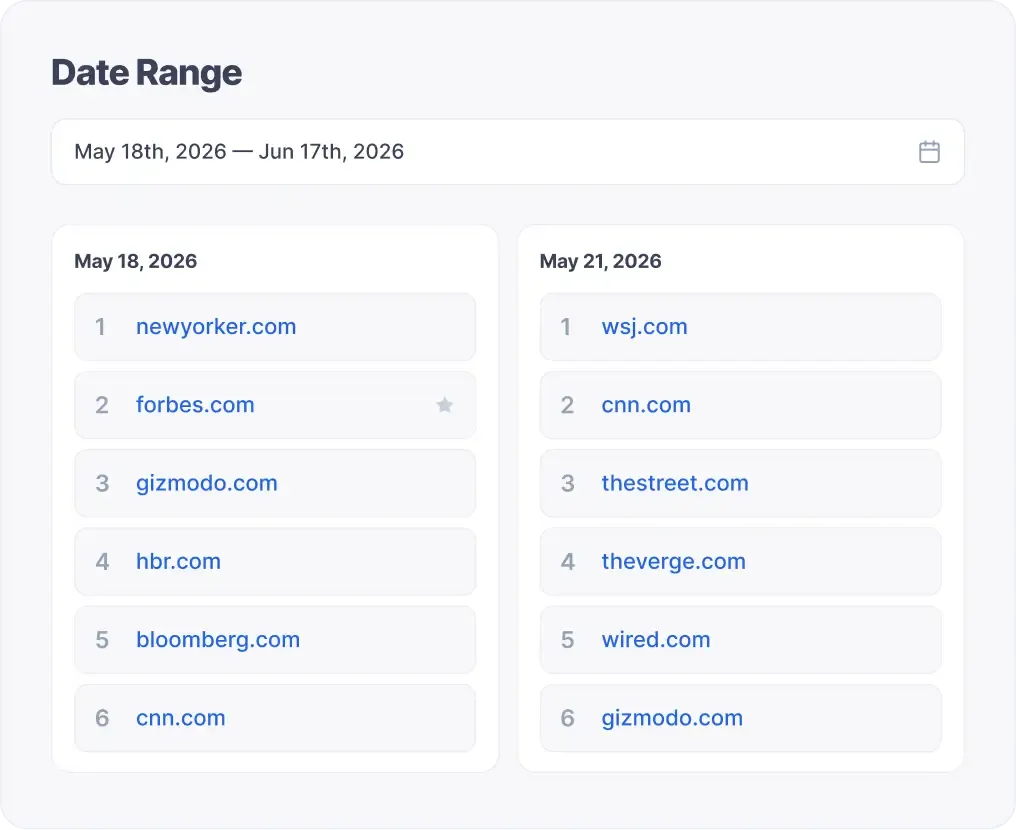Click the Date Range heading
The image size is (1016, 830).
pos(146,72)
